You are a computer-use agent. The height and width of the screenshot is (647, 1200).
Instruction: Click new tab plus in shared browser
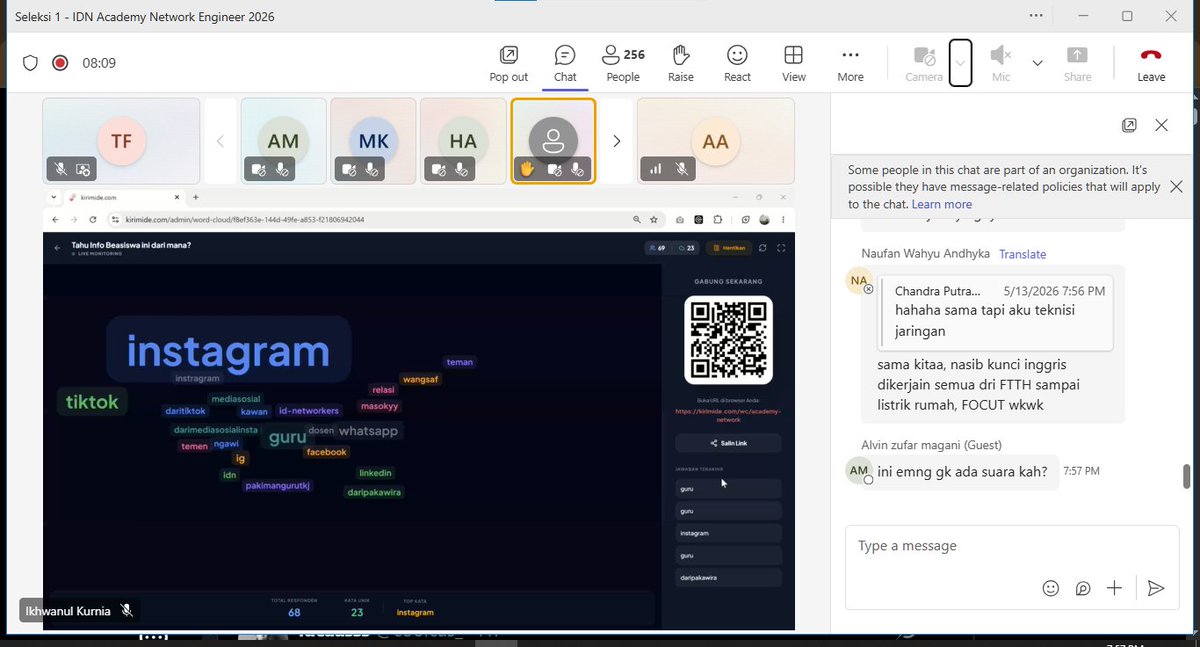[196, 198]
